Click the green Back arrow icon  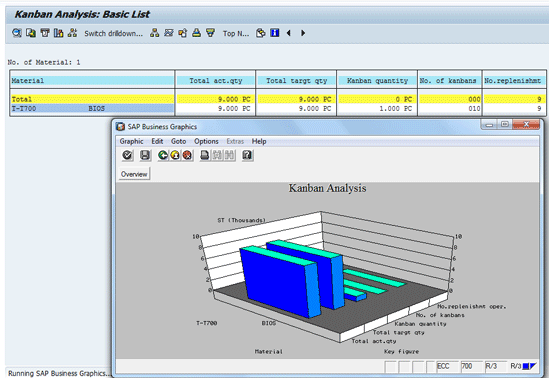162,155
